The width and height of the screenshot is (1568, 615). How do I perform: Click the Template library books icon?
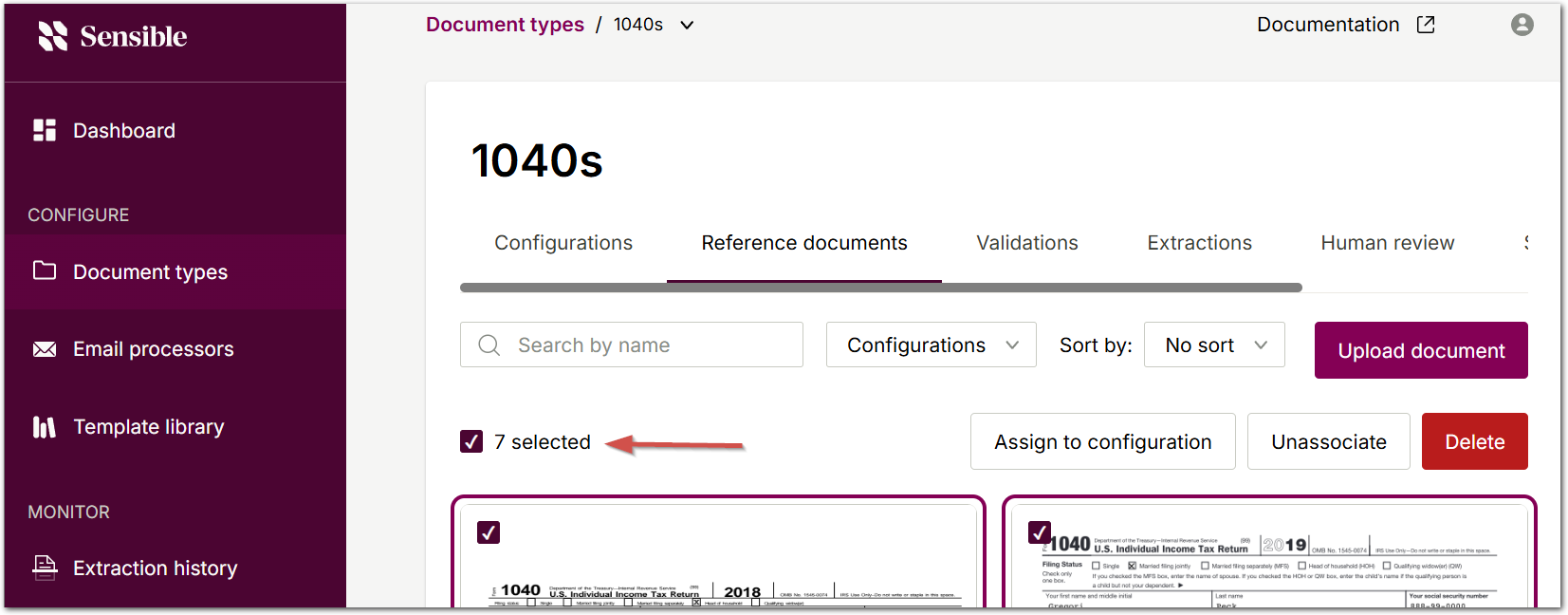(45, 427)
